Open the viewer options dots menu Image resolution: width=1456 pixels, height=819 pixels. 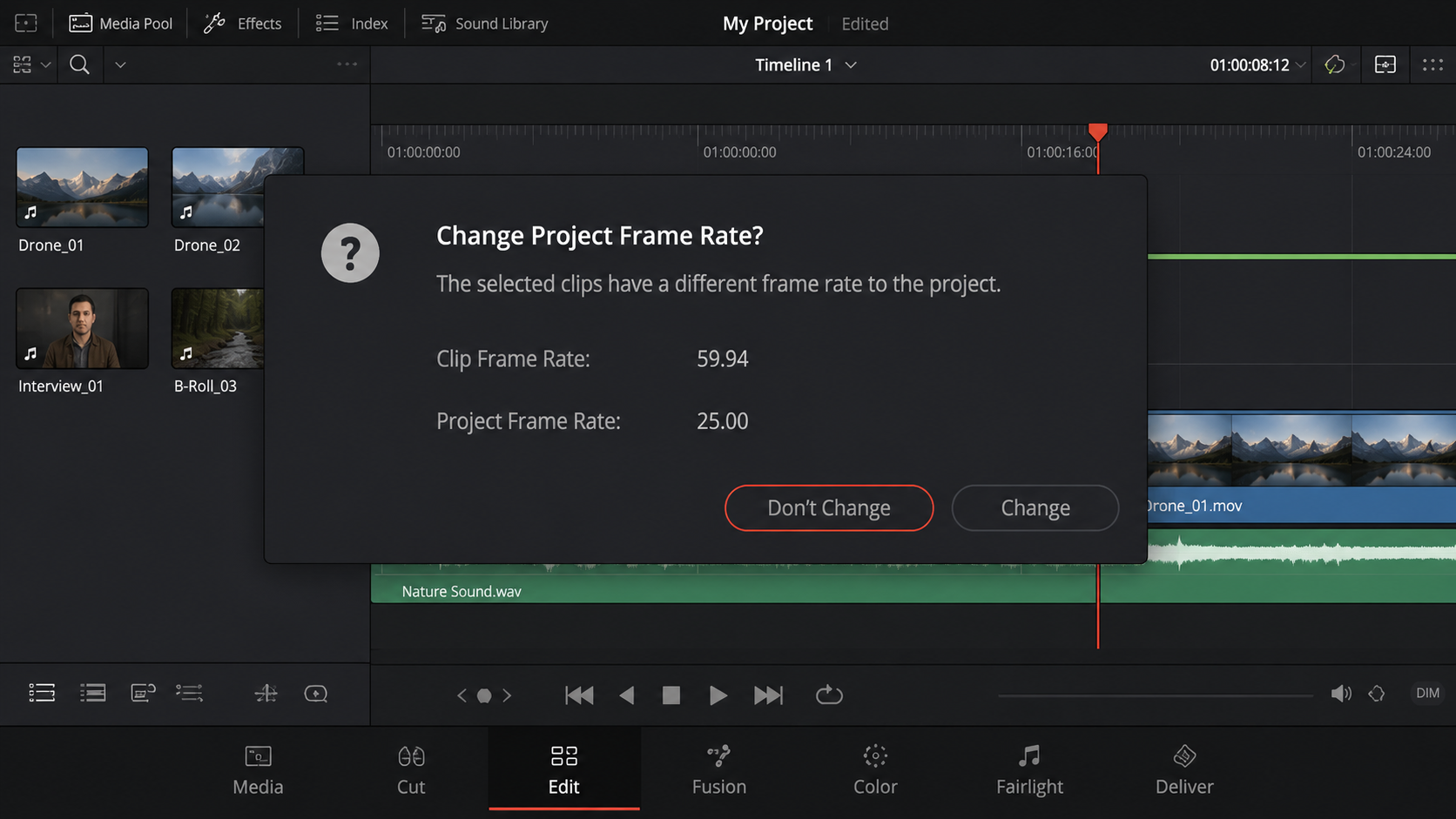click(x=1432, y=65)
